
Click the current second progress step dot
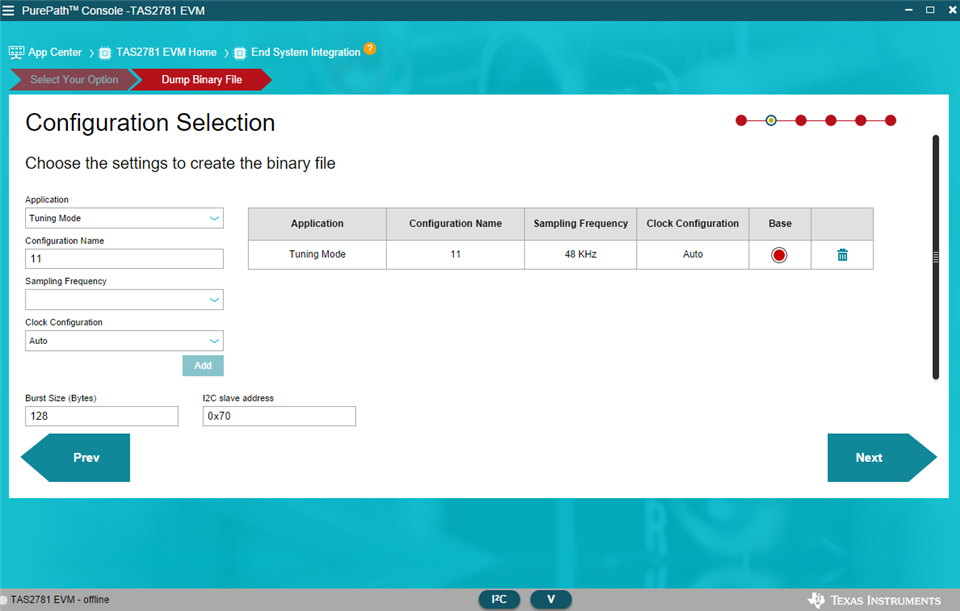[771, 120]
